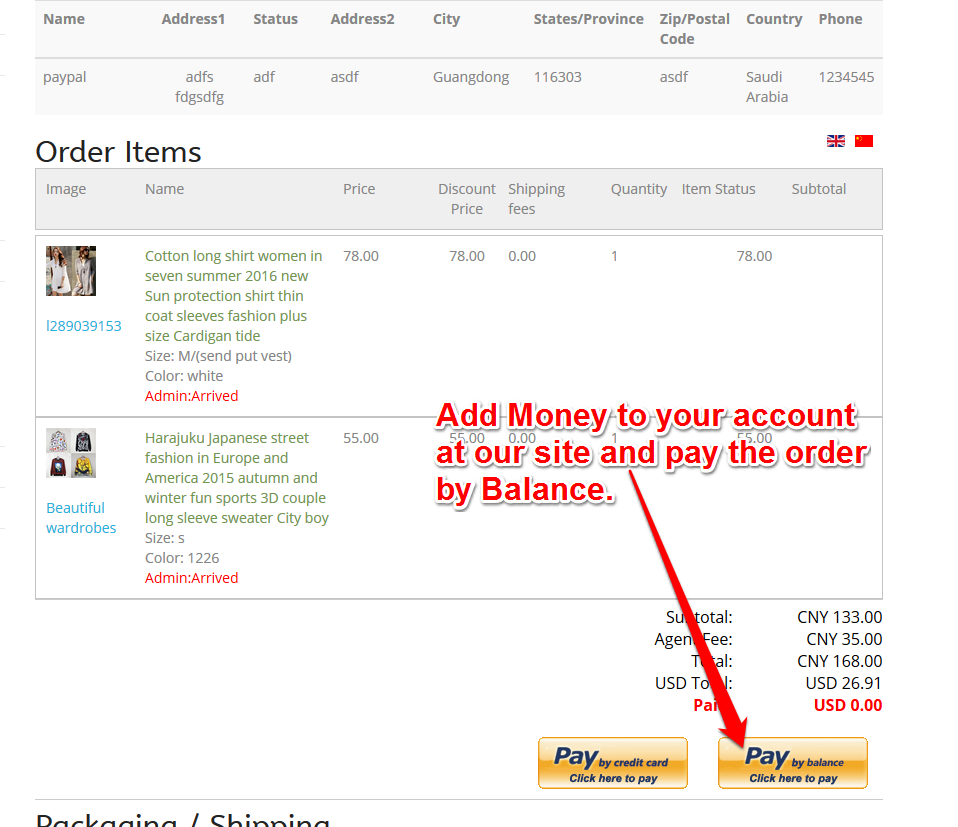Click the Pay by balance button
958x827 pixels.
793,763
